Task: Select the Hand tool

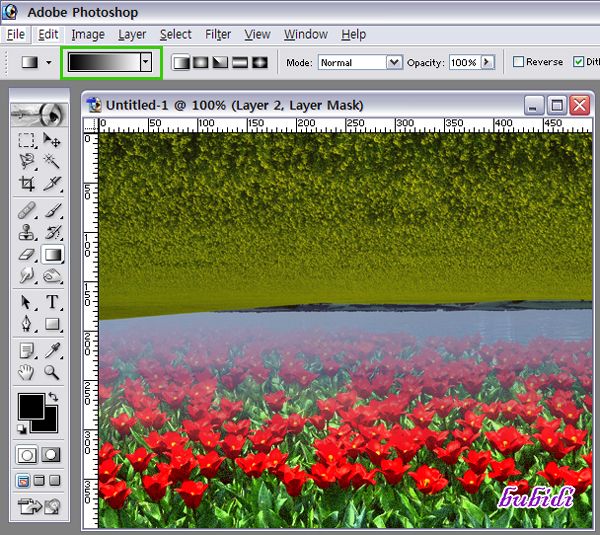Action: (26, 372)
